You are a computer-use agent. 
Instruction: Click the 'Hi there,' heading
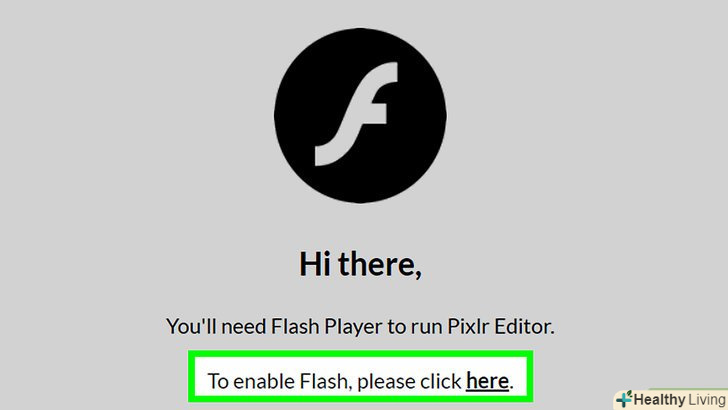(360, 264)
